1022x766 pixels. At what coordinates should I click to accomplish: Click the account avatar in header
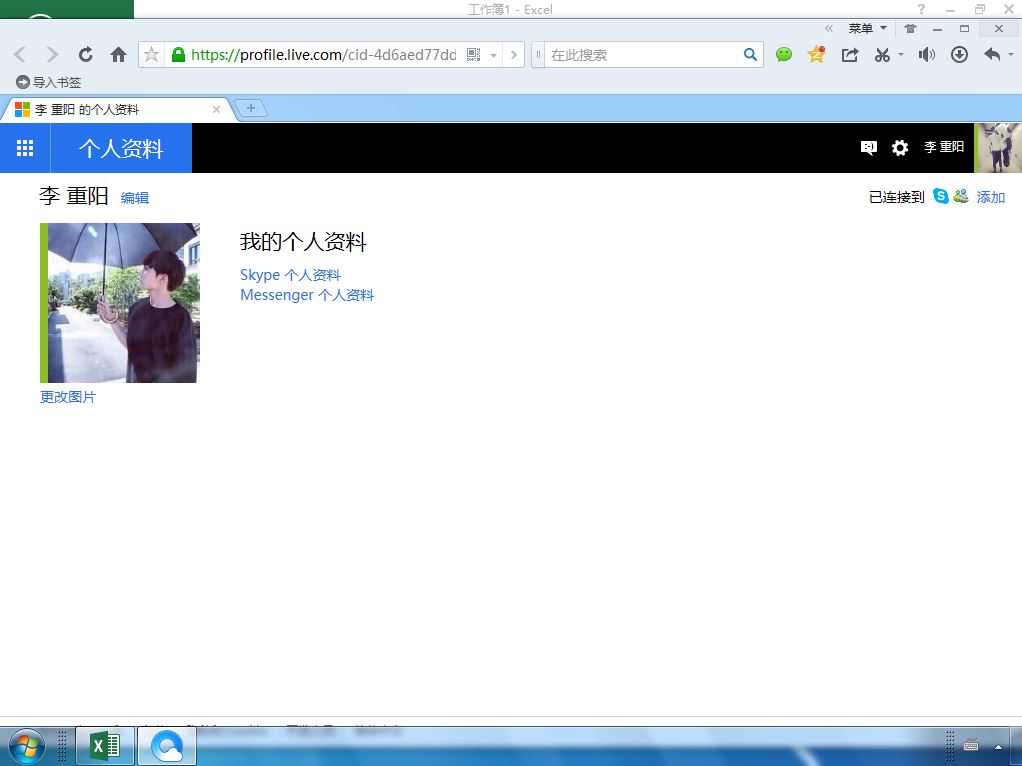(x=998, y=148)
